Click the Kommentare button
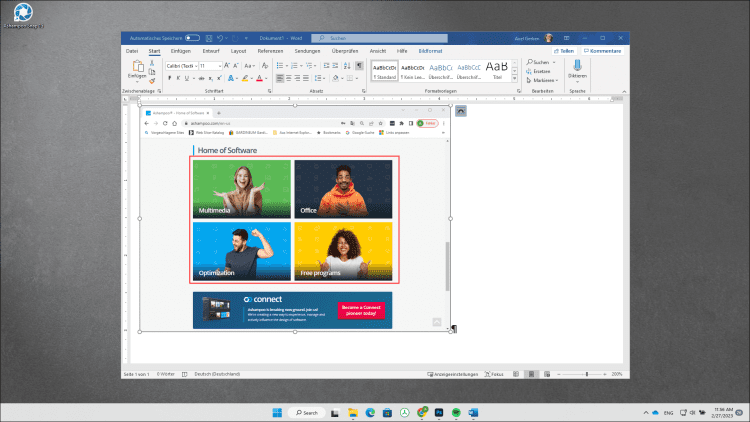 point(602,51)
